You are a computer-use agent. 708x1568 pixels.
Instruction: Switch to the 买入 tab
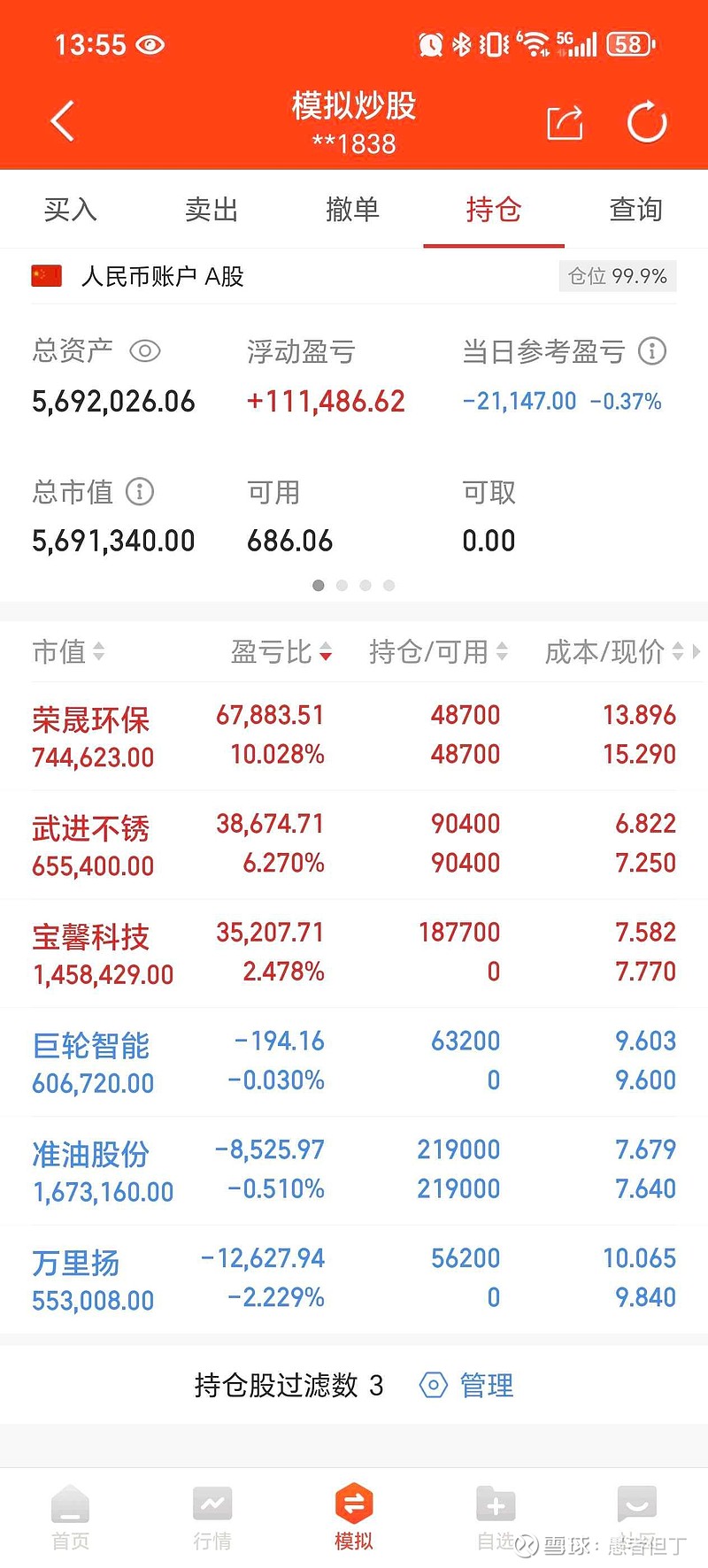(x=70, y=210)
